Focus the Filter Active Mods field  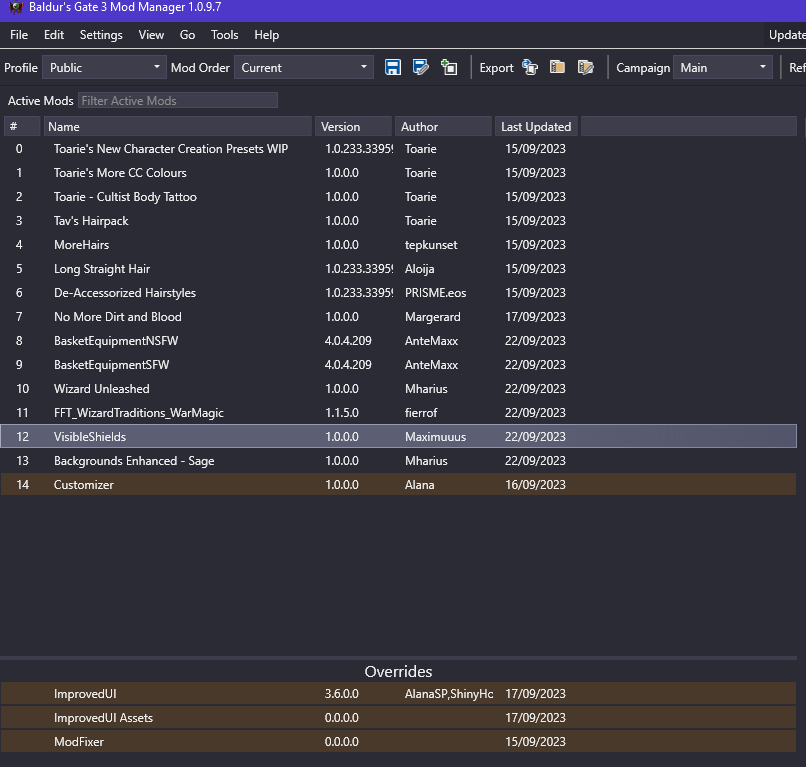coord(178,100)
